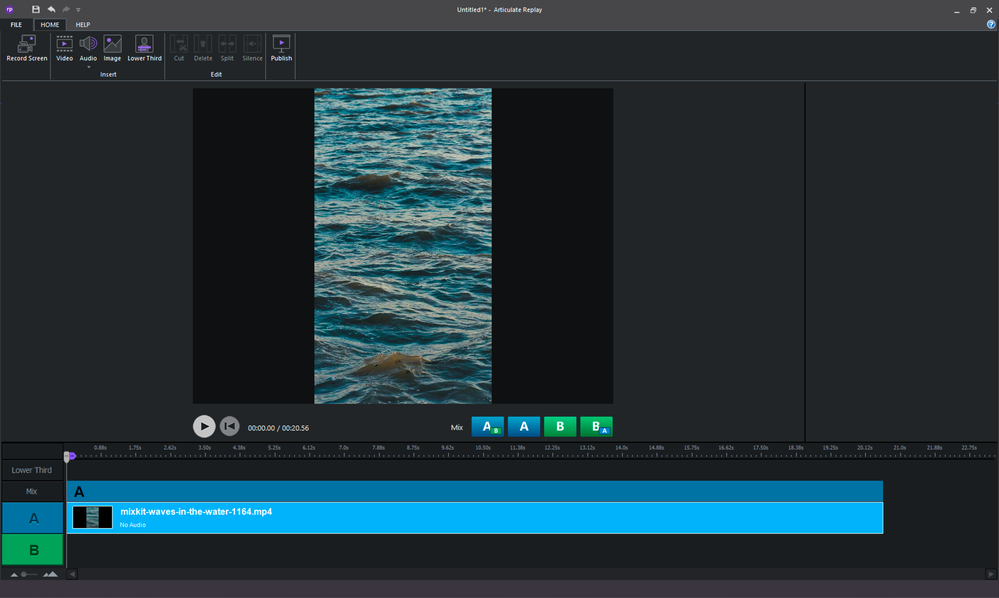Switch to the HELP tab
Viewport: 999px width, 598px height.
tap(83, 24)
